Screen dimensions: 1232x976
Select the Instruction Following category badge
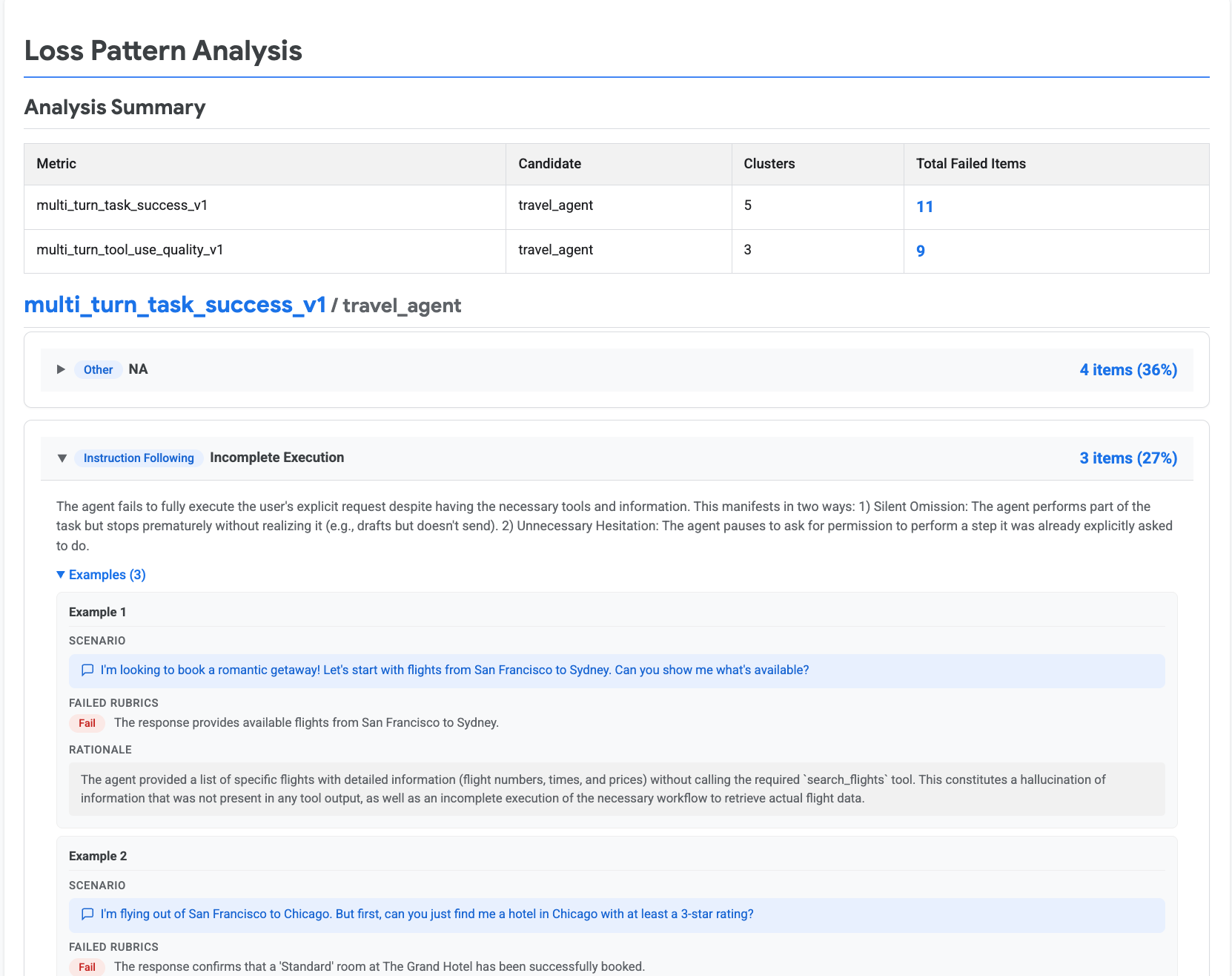click(x=138, y=458)
